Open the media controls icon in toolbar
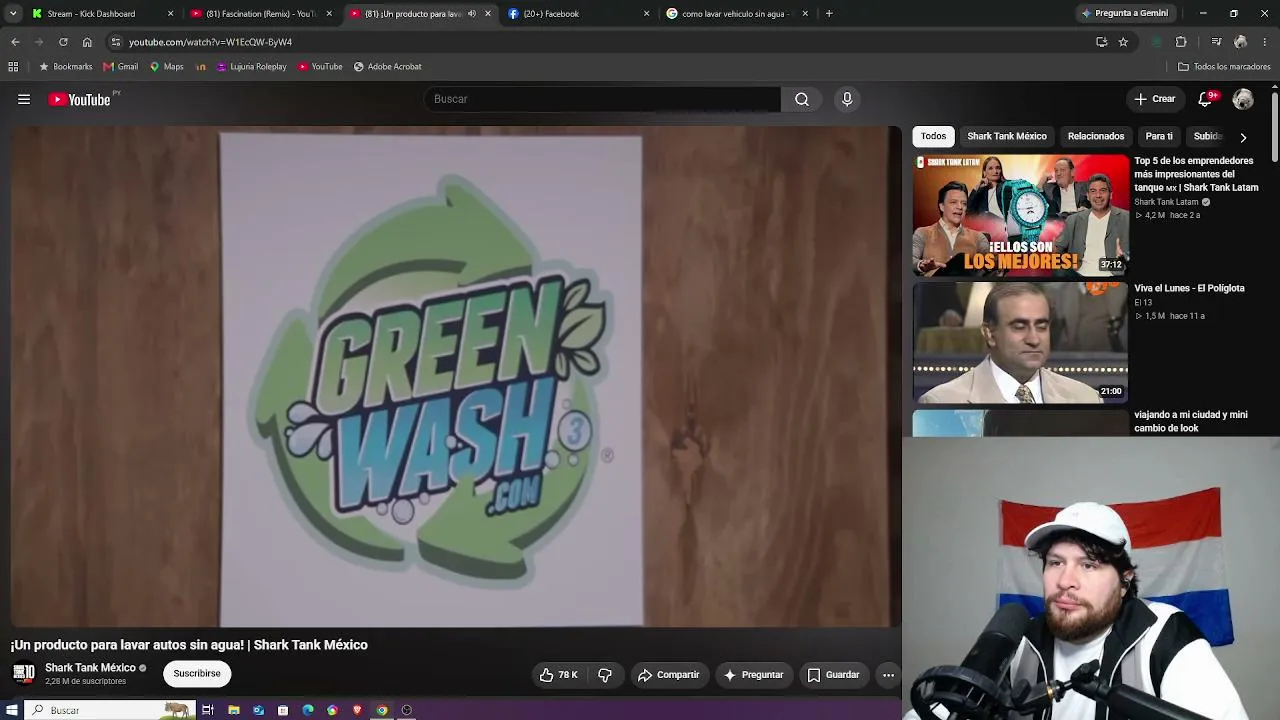The image size is (1280, 720). [1216, 42]
